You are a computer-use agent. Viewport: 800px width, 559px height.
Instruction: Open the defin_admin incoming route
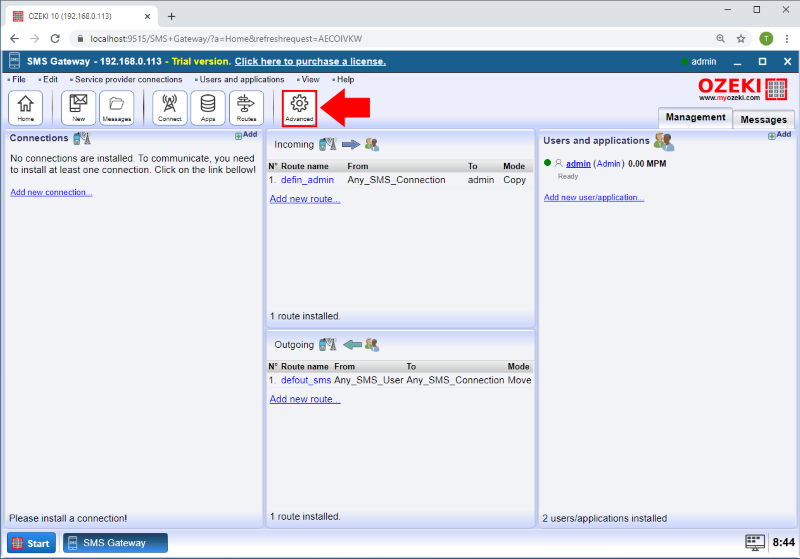307,180
